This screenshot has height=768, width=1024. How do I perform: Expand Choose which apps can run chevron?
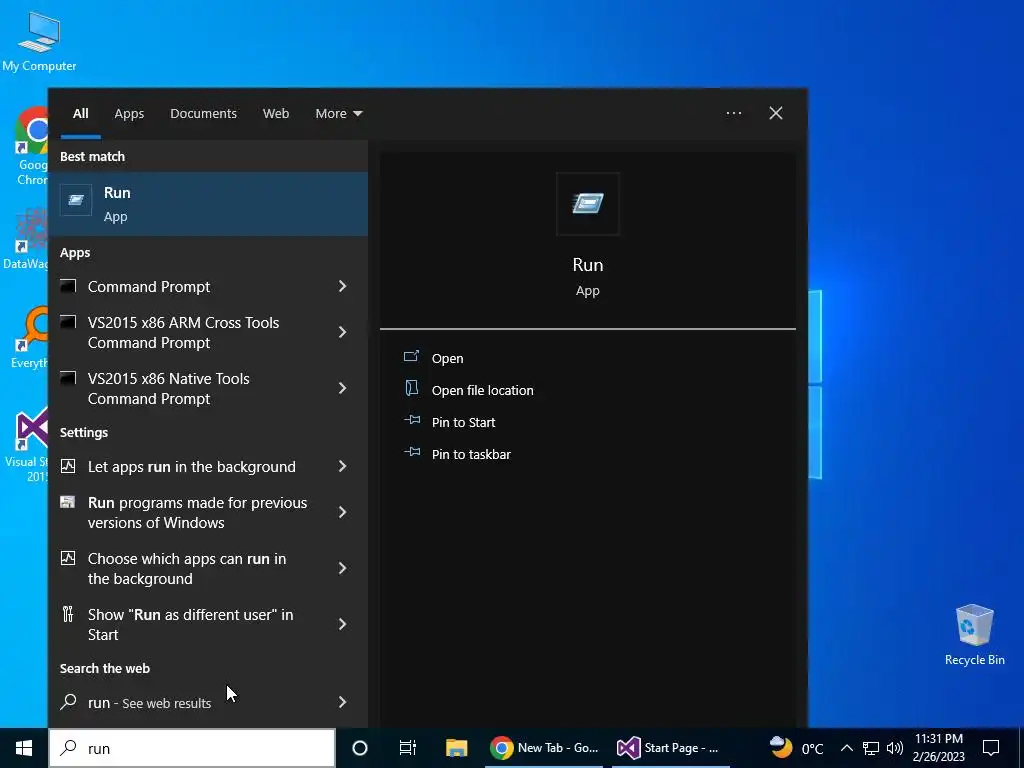click(x=342, y=568)
